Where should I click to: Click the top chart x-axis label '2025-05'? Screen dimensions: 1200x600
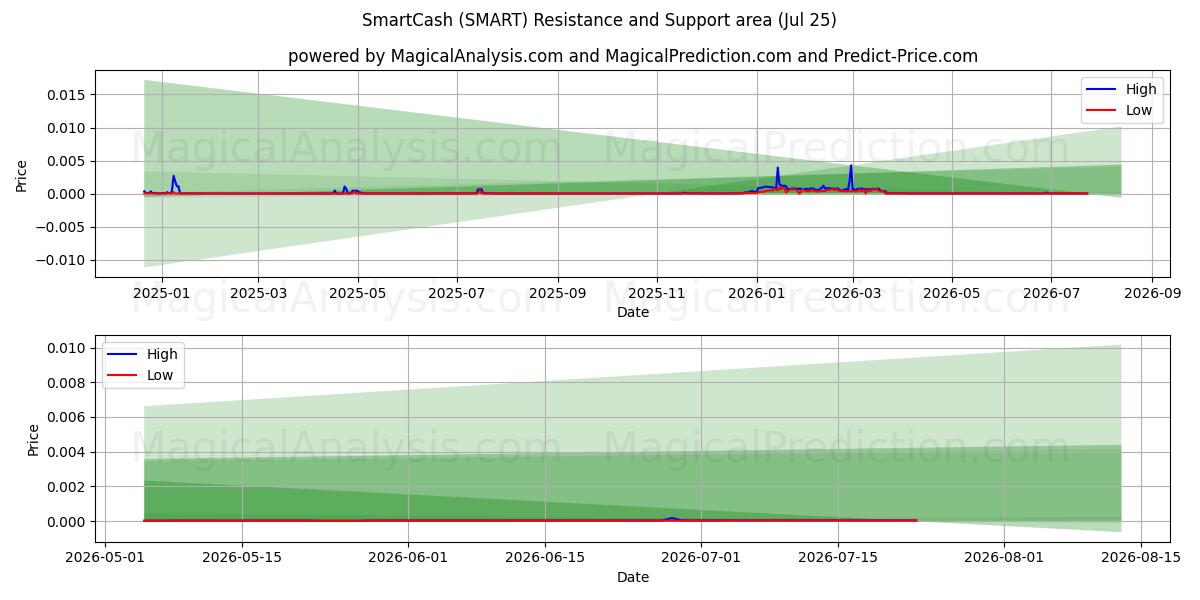tap(358, 294)
